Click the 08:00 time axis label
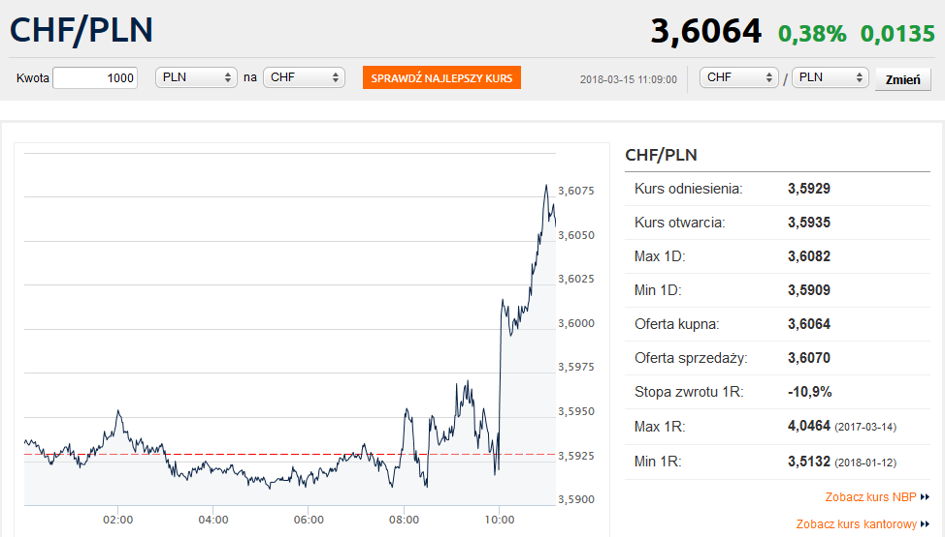The width and height of the screenshot is (945, 537). [404, 520]
